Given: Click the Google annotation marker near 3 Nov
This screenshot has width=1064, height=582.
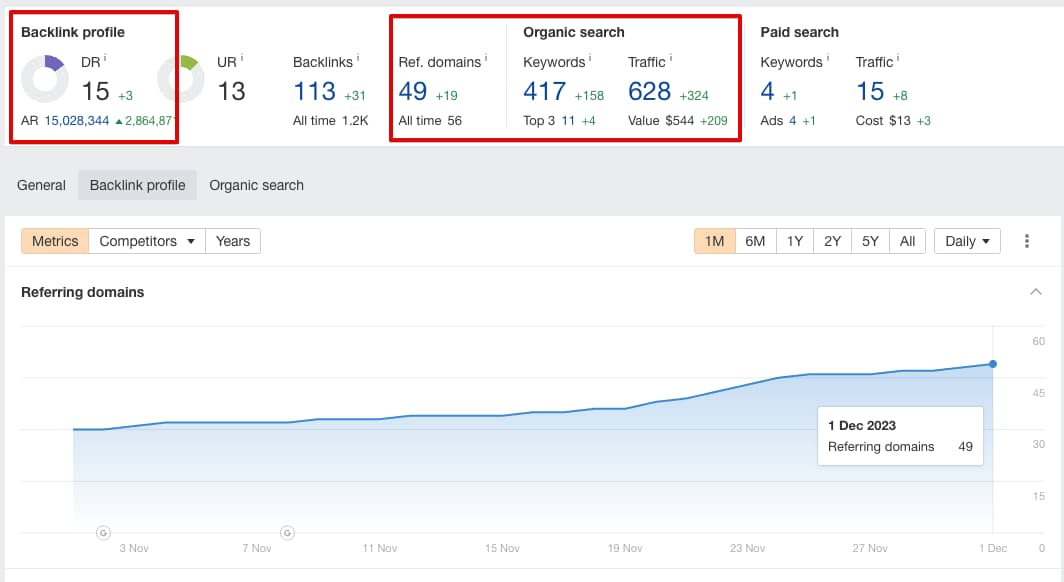Looking at the screenshot, I should (104, 533).
